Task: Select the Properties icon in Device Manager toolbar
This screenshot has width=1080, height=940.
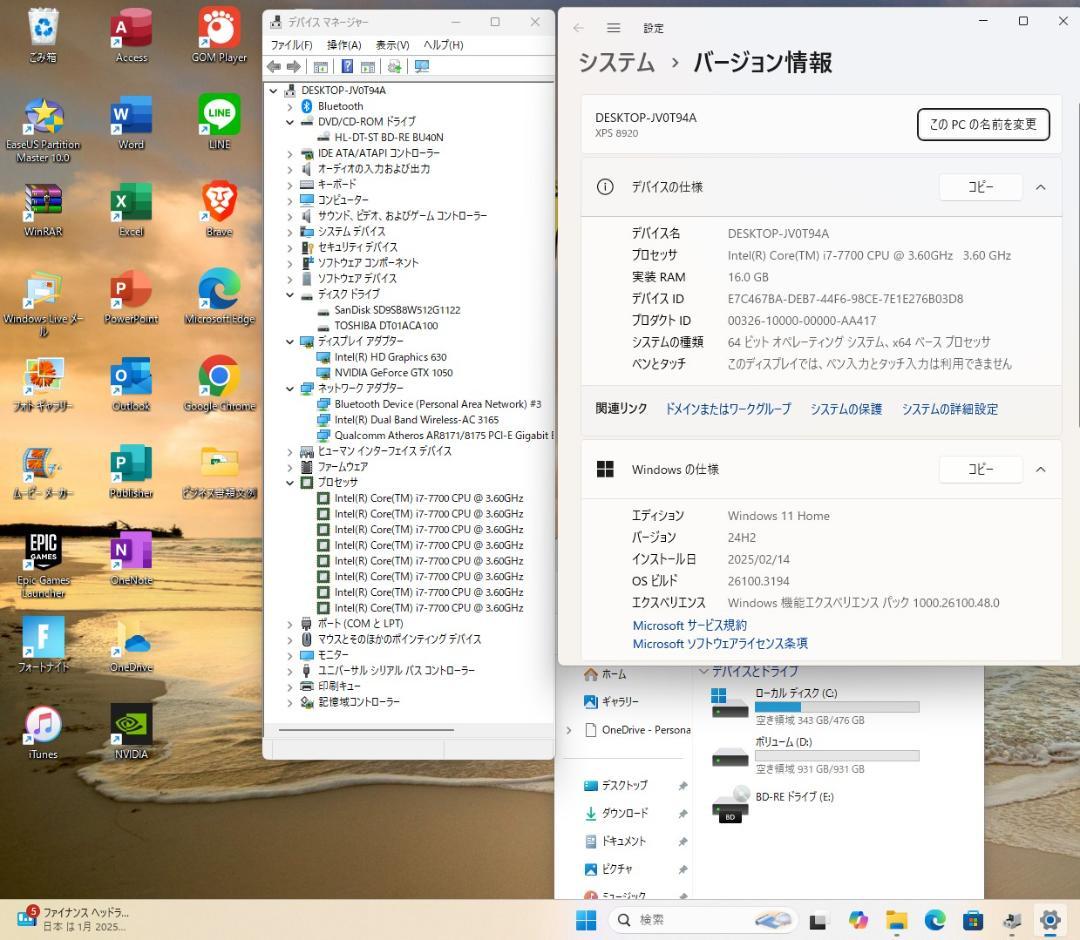Action: (368, 66)
